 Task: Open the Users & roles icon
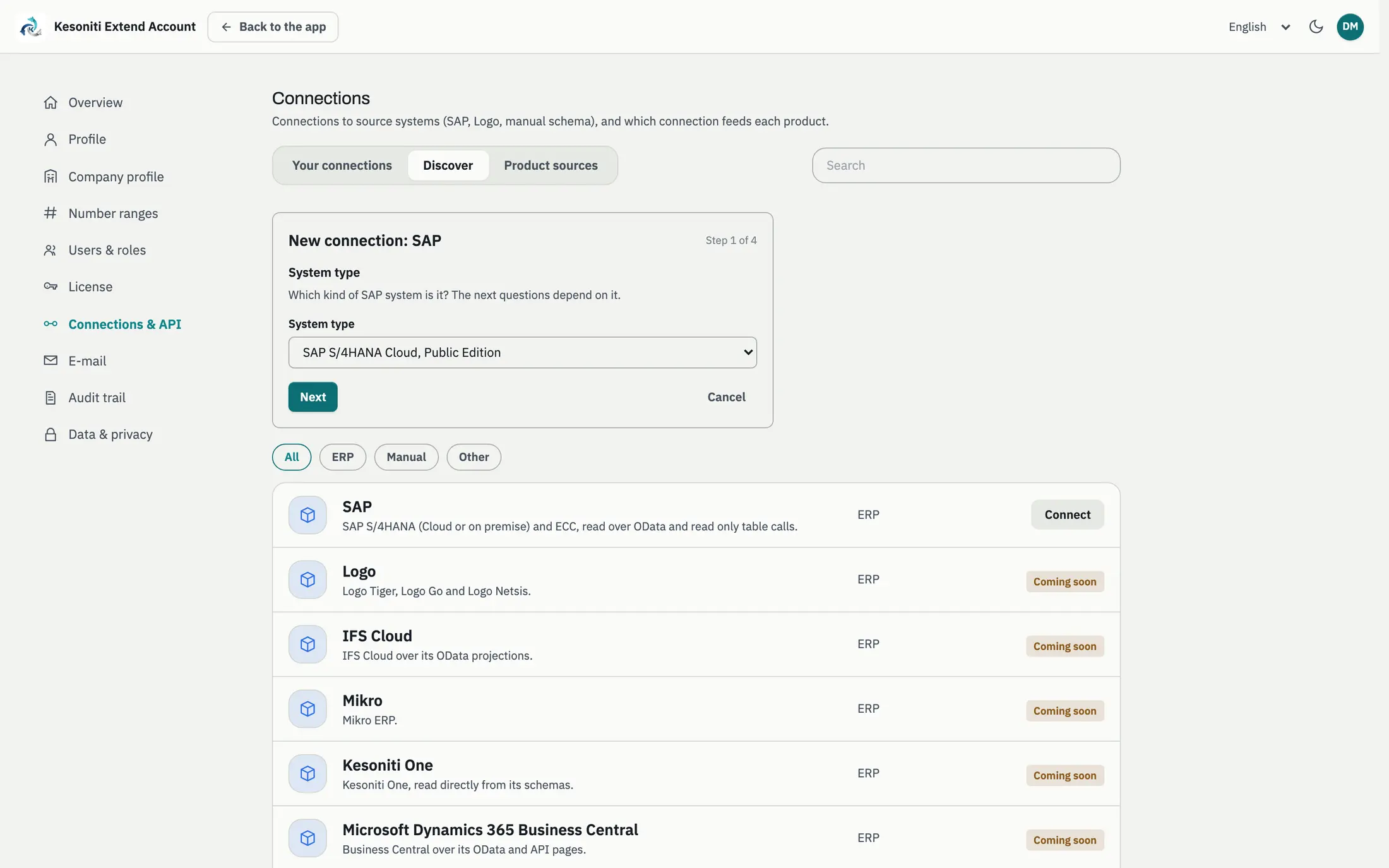51,250
